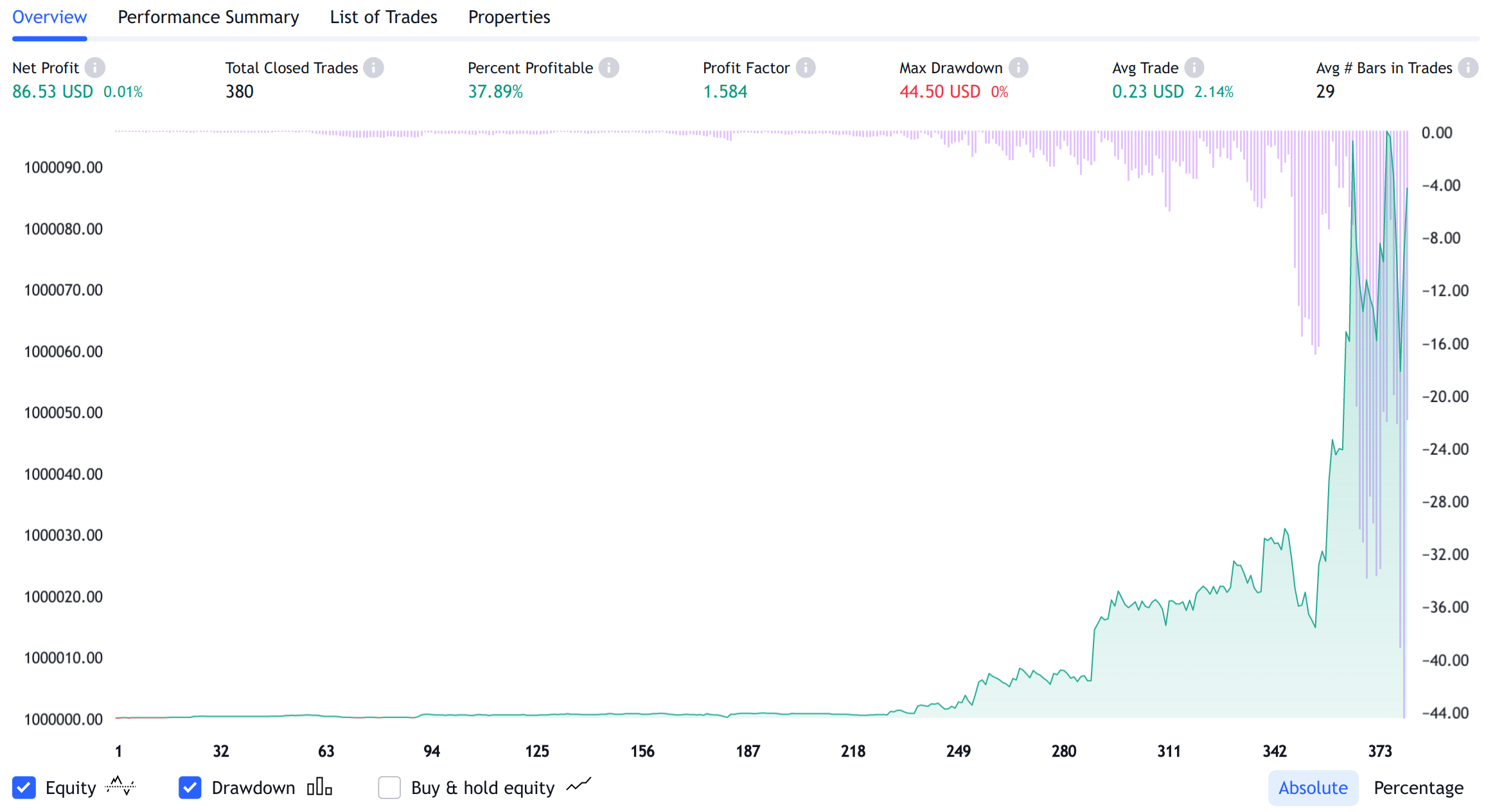The height and width of the screenshot is (812, 1495).
Task: Open the Performance Summary tab
Action: [208, 17]
